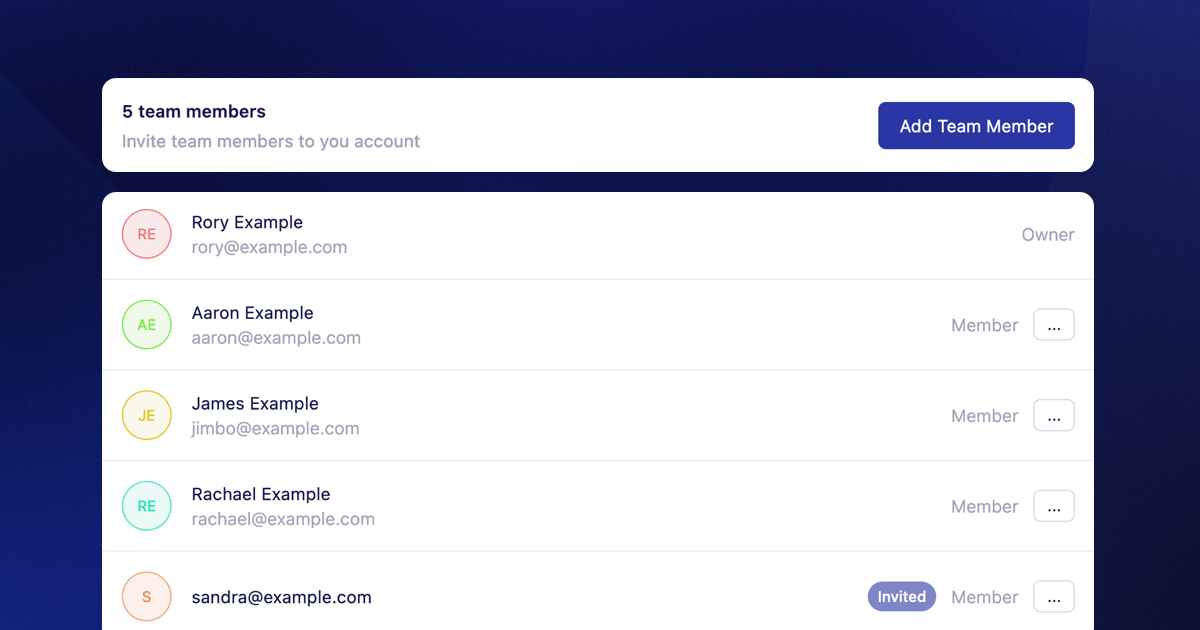Viewport: 1200px width, 630px height.
Task: Click Aaron Example's green AE avatar
Action: click(147, 325)
